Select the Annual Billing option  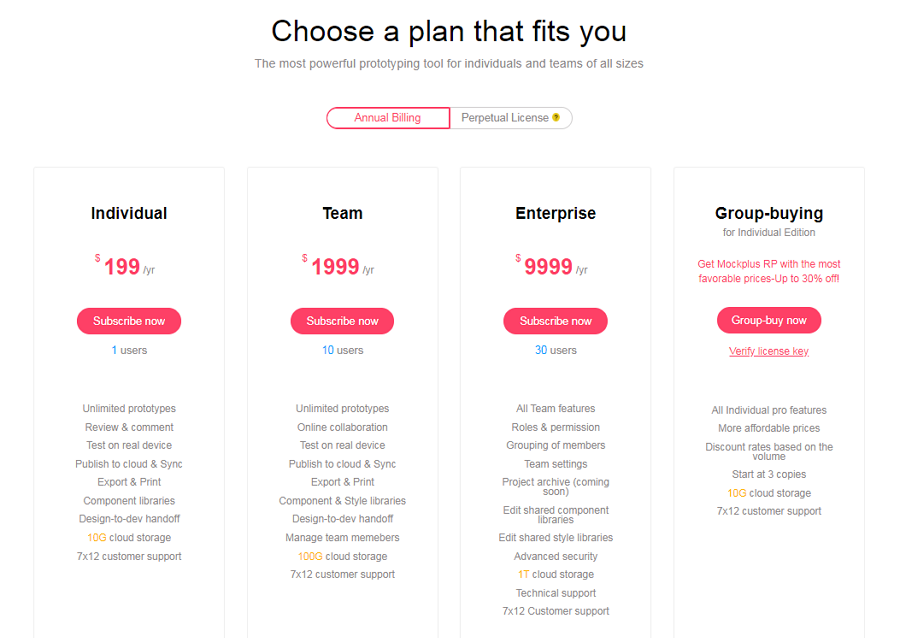[388, 117]
